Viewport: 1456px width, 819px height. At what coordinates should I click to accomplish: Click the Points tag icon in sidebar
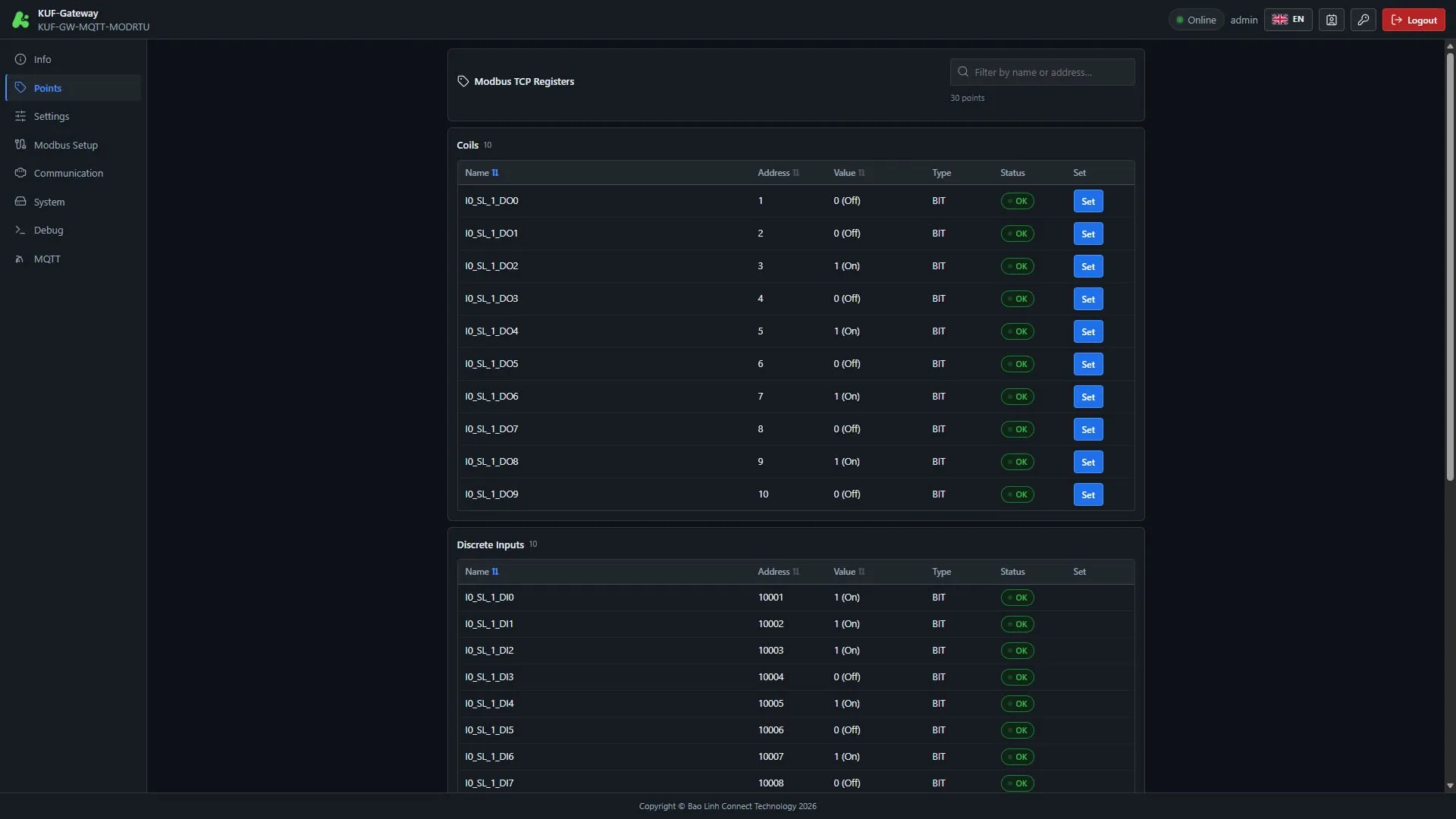20,88
